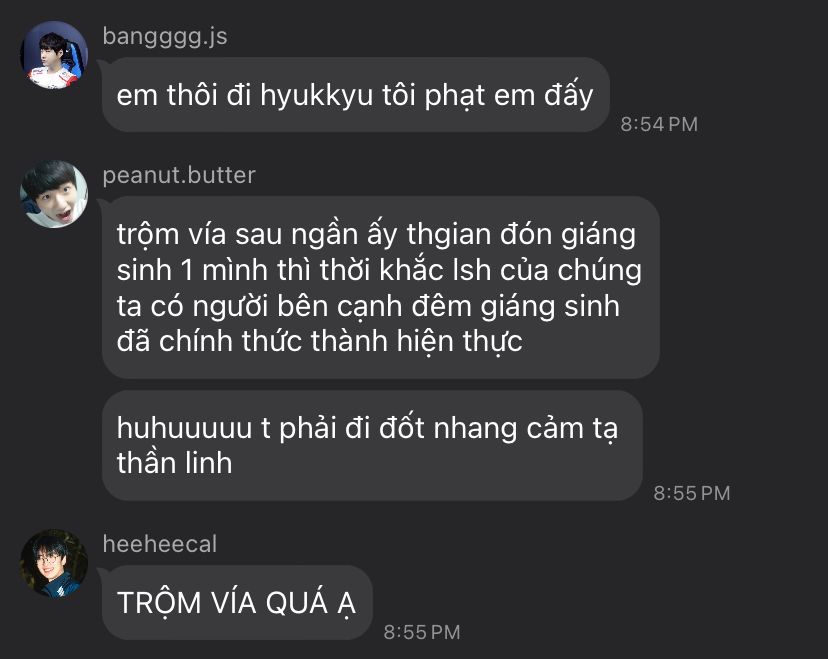The width and height of the screenshot is (828, 659).
Task: Open bangggg.js profile picture
Action: point(54,55)
